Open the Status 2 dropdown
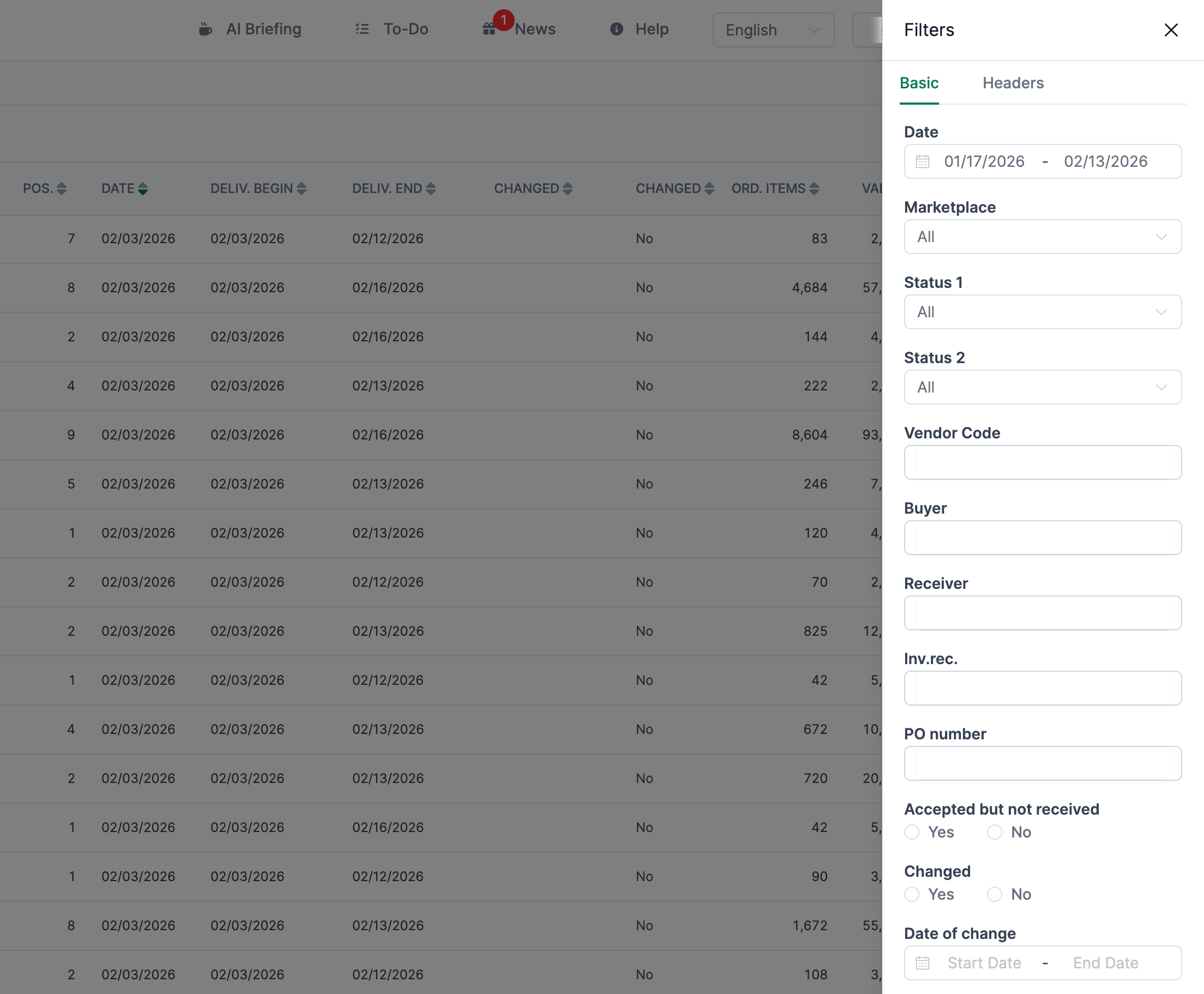This screenshot has width=1204, height=994. coord(1042,387)
